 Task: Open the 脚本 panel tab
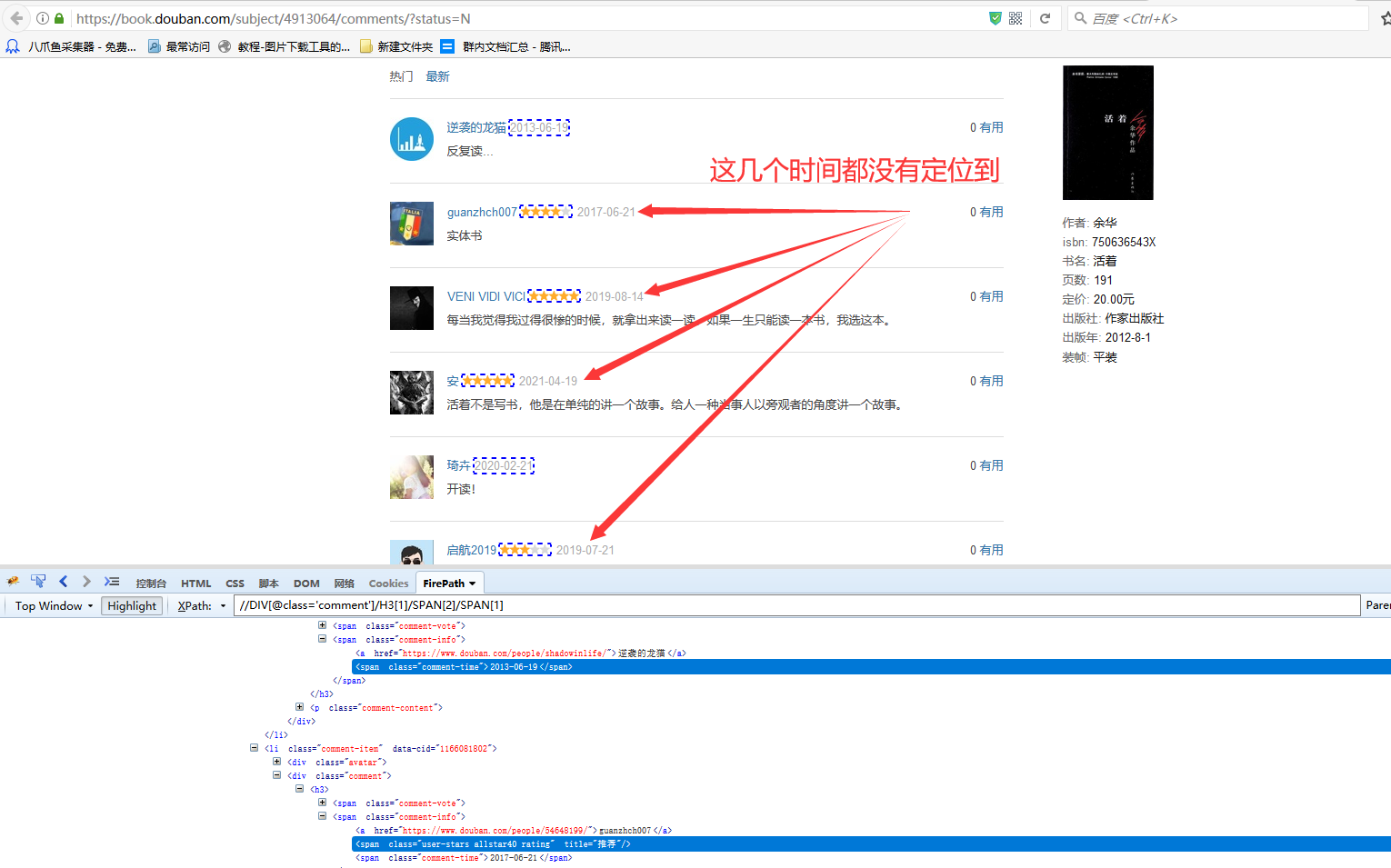pos(268,584)
